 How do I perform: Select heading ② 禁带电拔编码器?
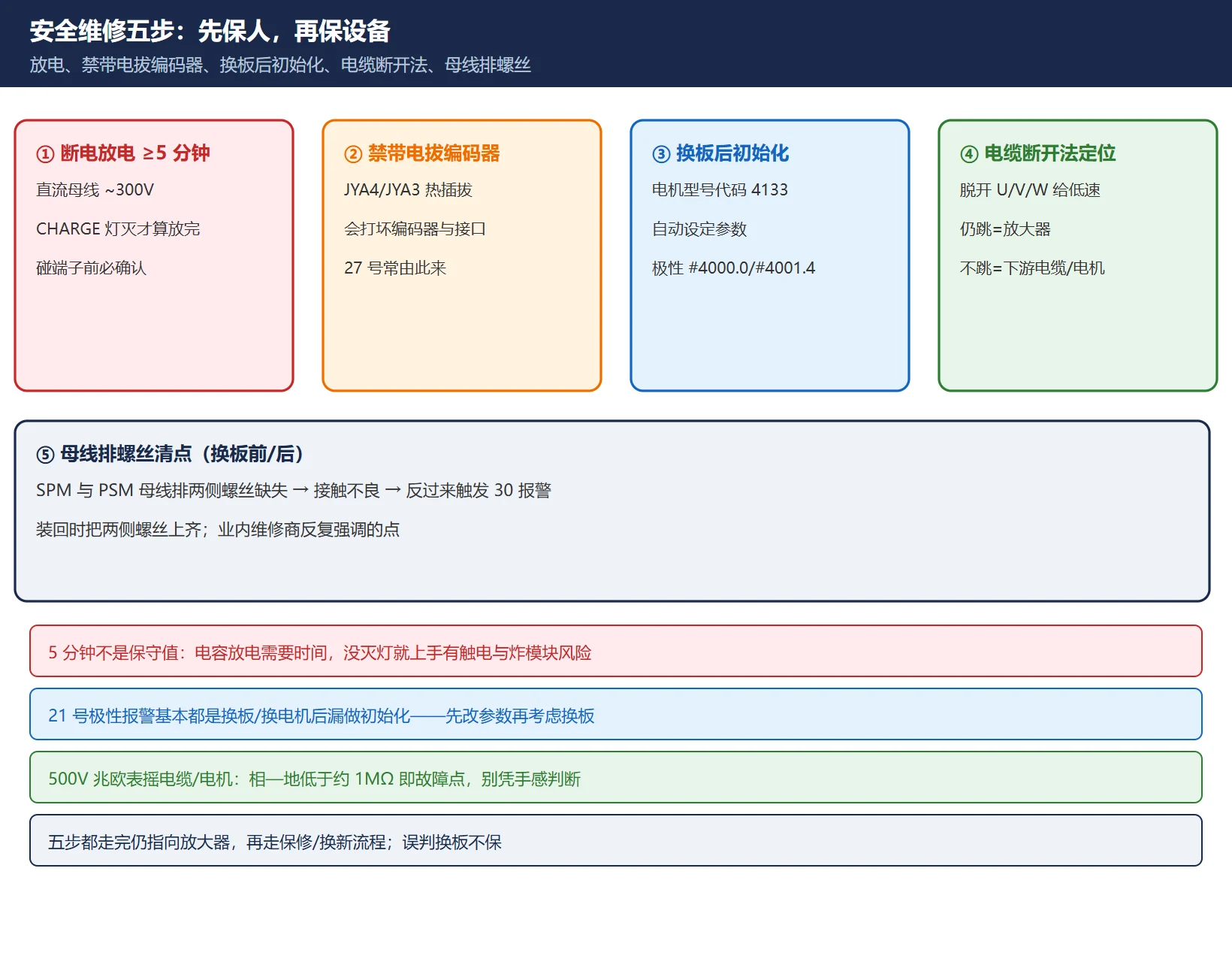point(422,153)
